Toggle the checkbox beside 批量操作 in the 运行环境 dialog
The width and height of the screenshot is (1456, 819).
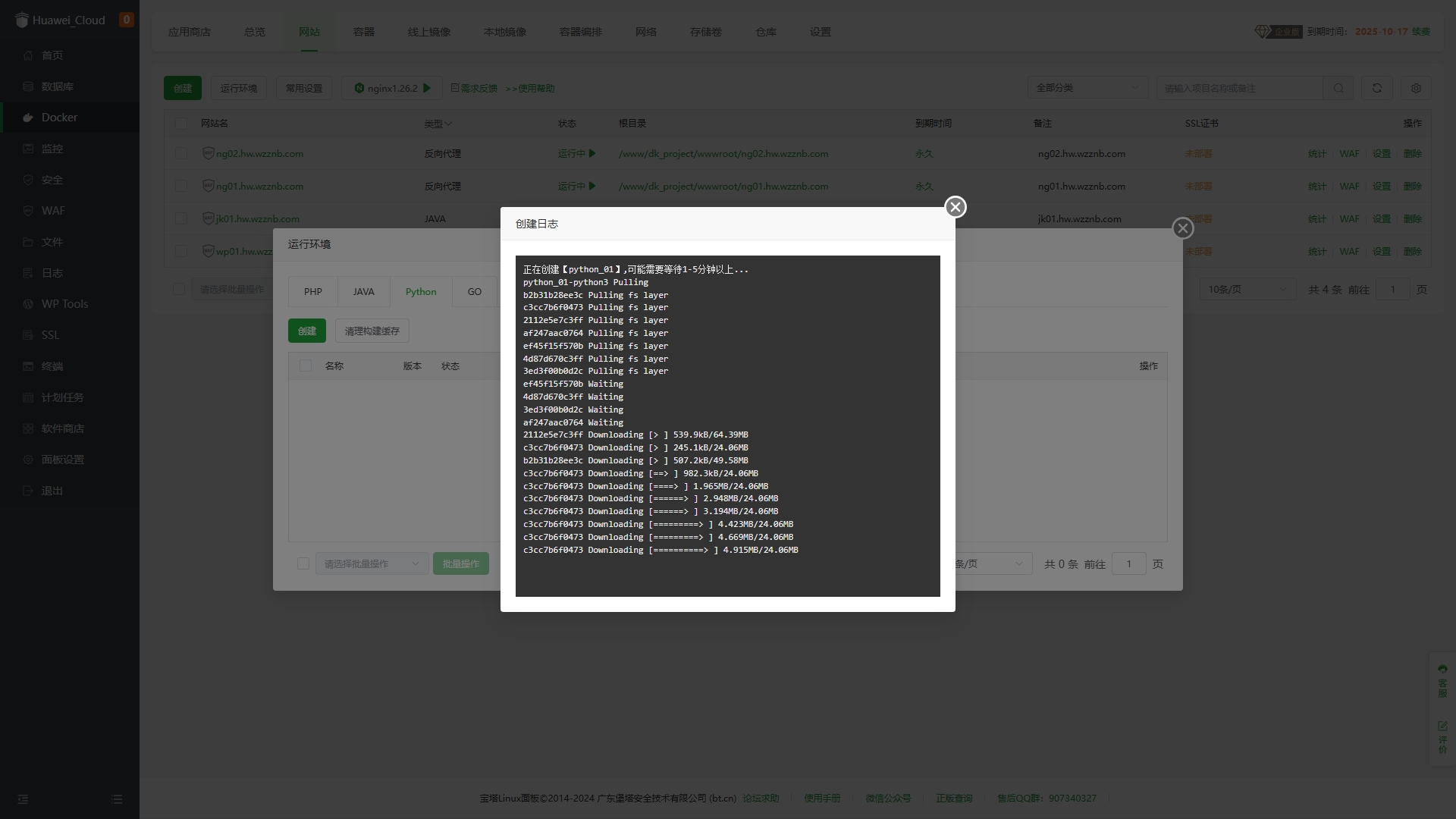[x=303, y=563]
